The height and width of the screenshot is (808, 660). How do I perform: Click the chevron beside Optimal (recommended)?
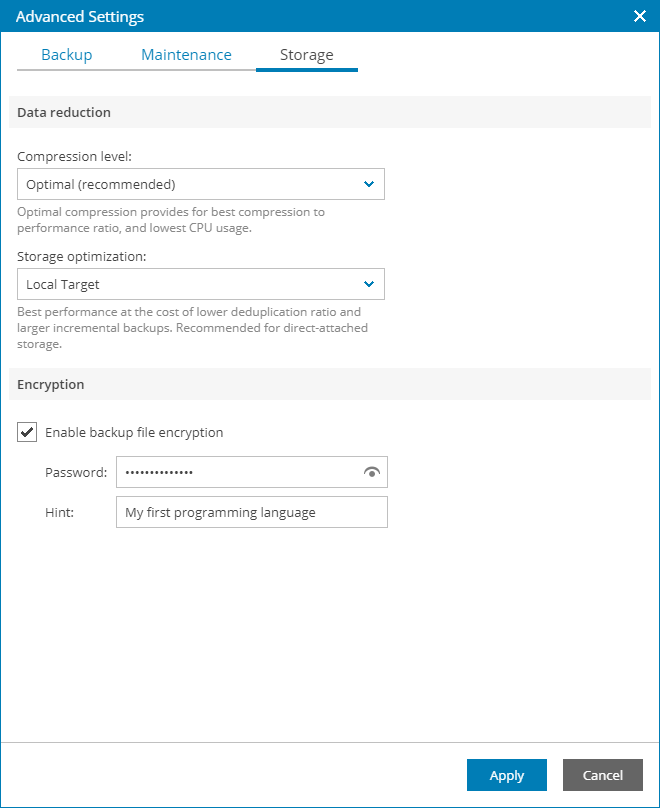click(x=369, y=184)
